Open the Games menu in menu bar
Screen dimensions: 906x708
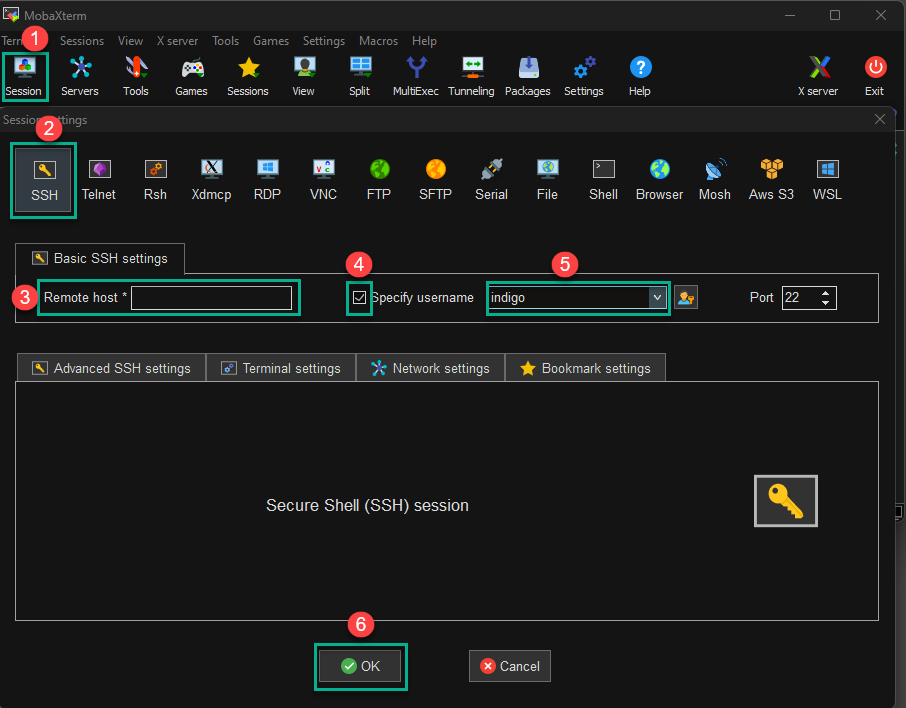[271, 41]
